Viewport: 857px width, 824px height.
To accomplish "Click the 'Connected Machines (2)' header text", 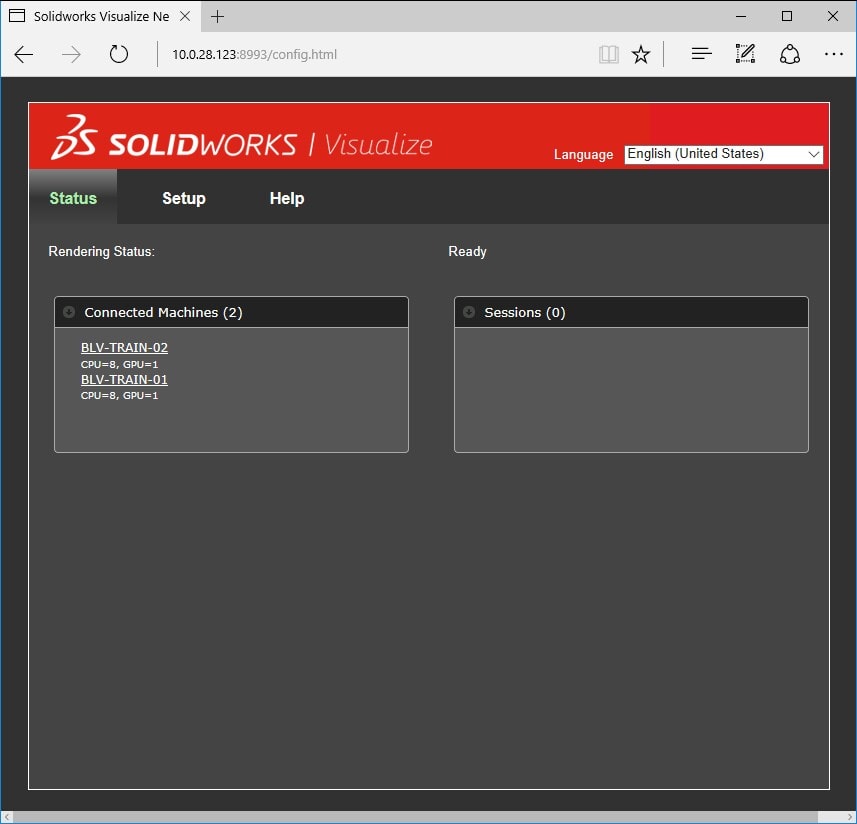I will 163,312.
